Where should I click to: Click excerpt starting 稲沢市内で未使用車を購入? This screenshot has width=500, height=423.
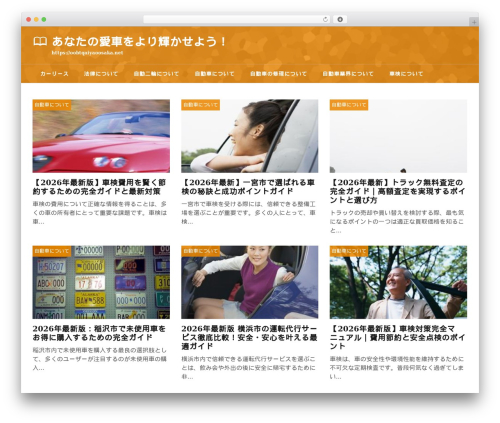coord(100,359)
